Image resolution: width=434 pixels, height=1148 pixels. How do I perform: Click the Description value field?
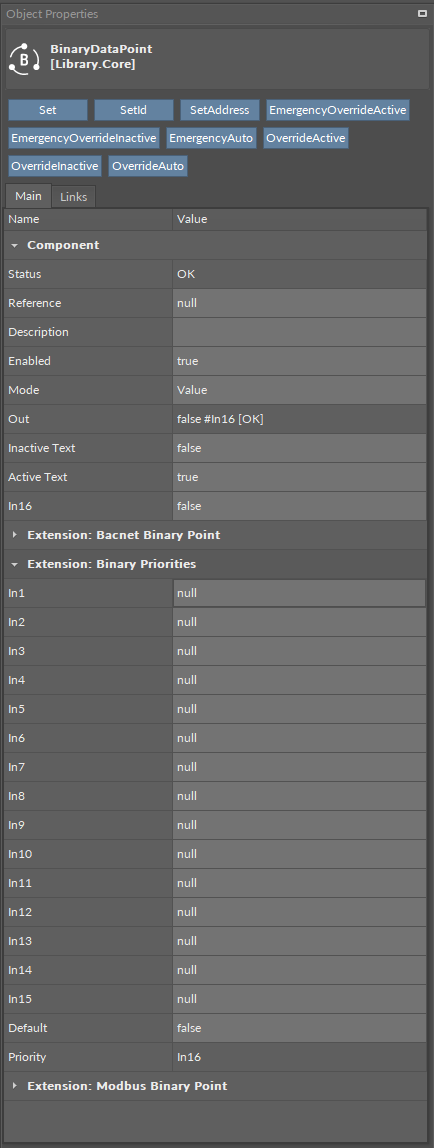(299, 332)
